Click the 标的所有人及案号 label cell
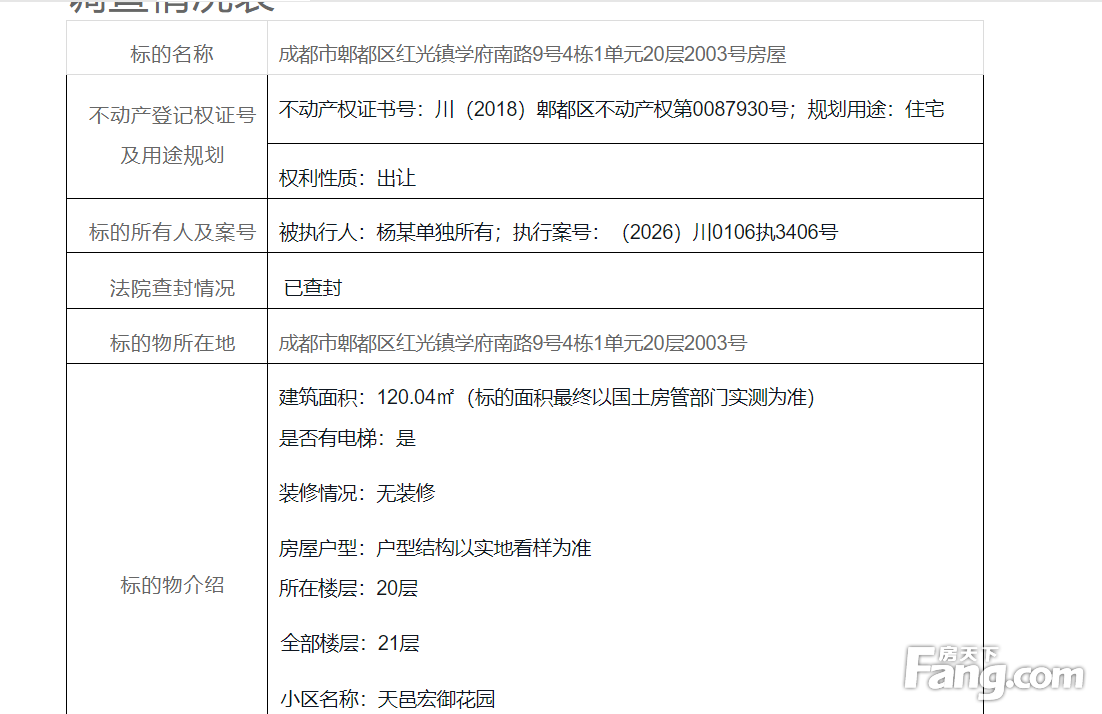Image resolution: width=1102 pixels, height=714 pixels. coord(172,233)
